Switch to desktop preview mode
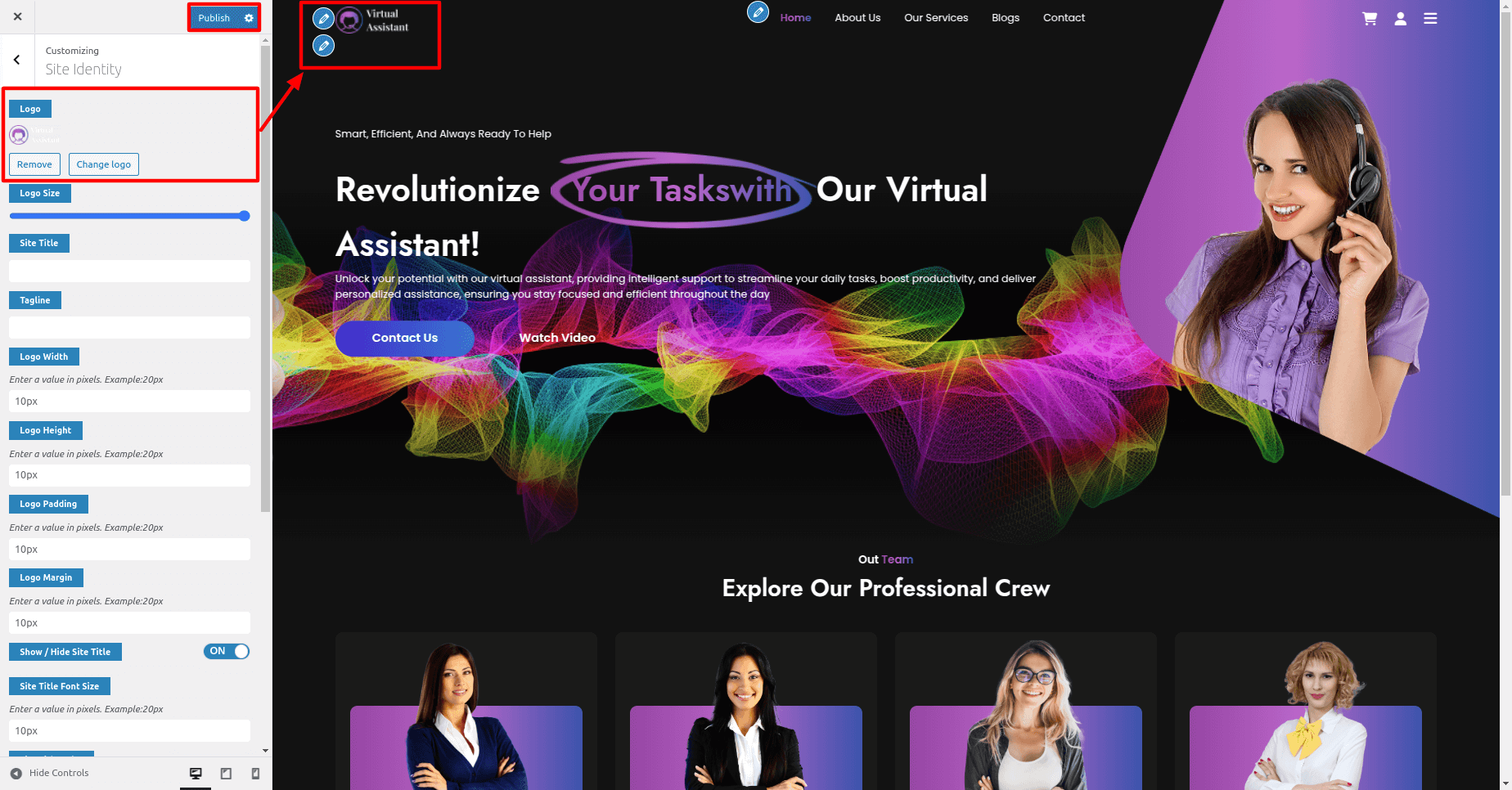 coord(196,774)
